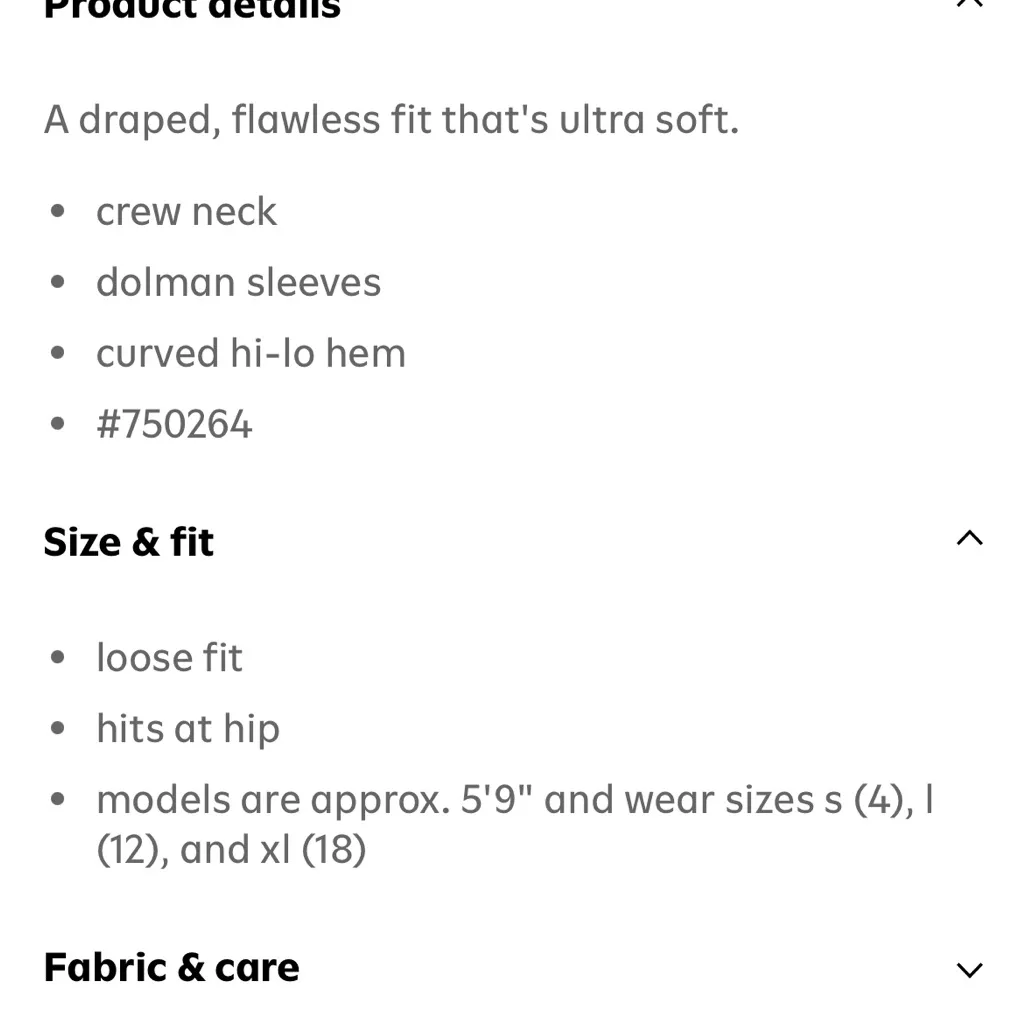The width and height of the screenshot is (1025, 1025).
Task: Click the bullet beside "curved hi-lo hem"
Action: [58, 354]
